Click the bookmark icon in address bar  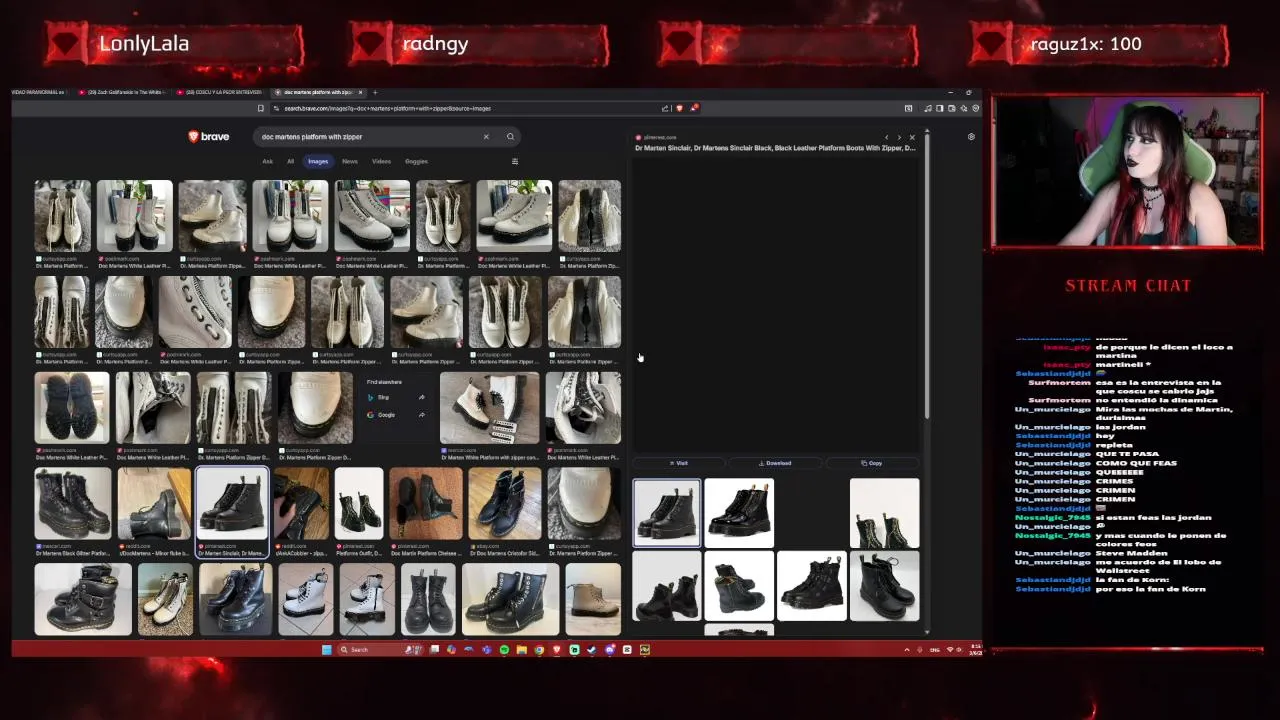261,108
